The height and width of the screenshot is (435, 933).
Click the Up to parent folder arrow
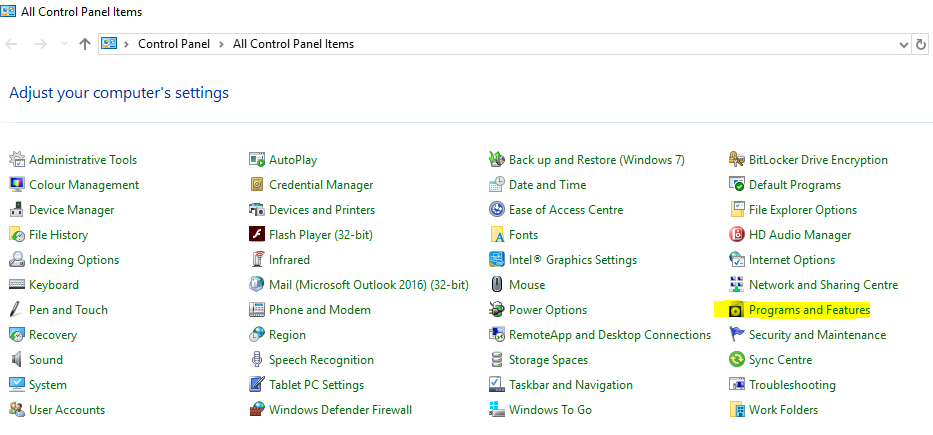(x=85, y=44)
